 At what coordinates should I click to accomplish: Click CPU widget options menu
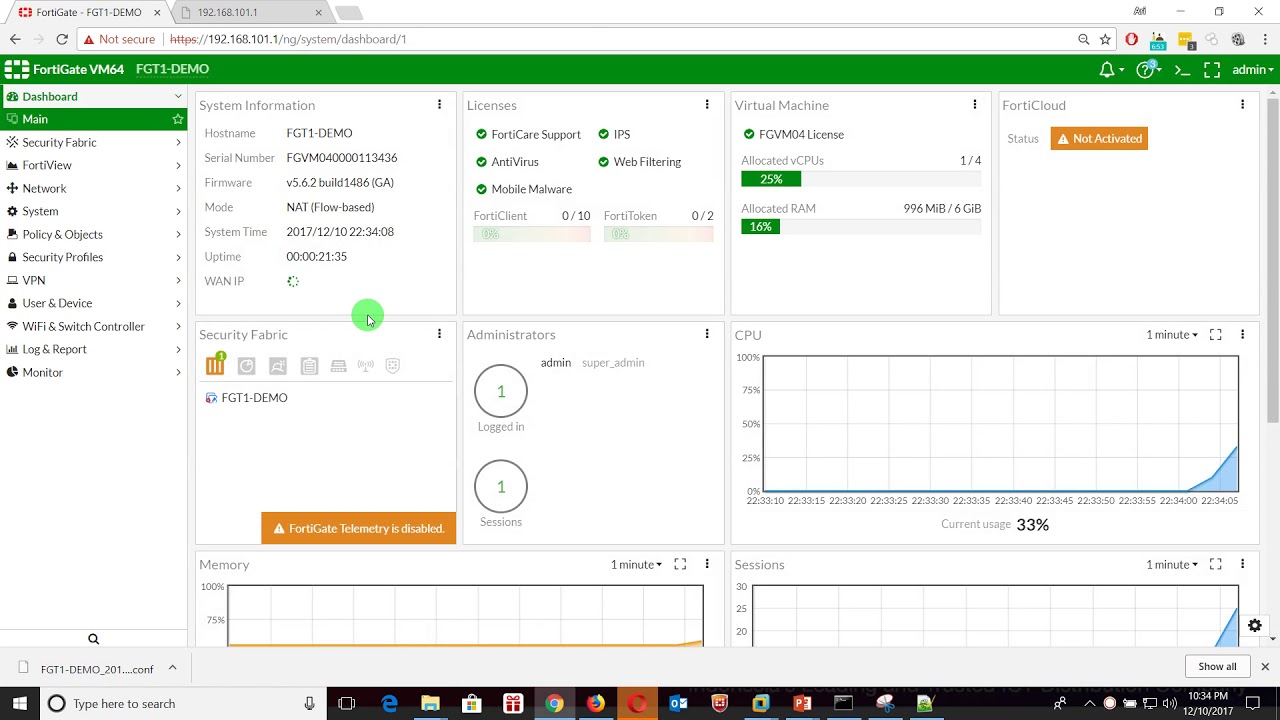[1243, 335]
